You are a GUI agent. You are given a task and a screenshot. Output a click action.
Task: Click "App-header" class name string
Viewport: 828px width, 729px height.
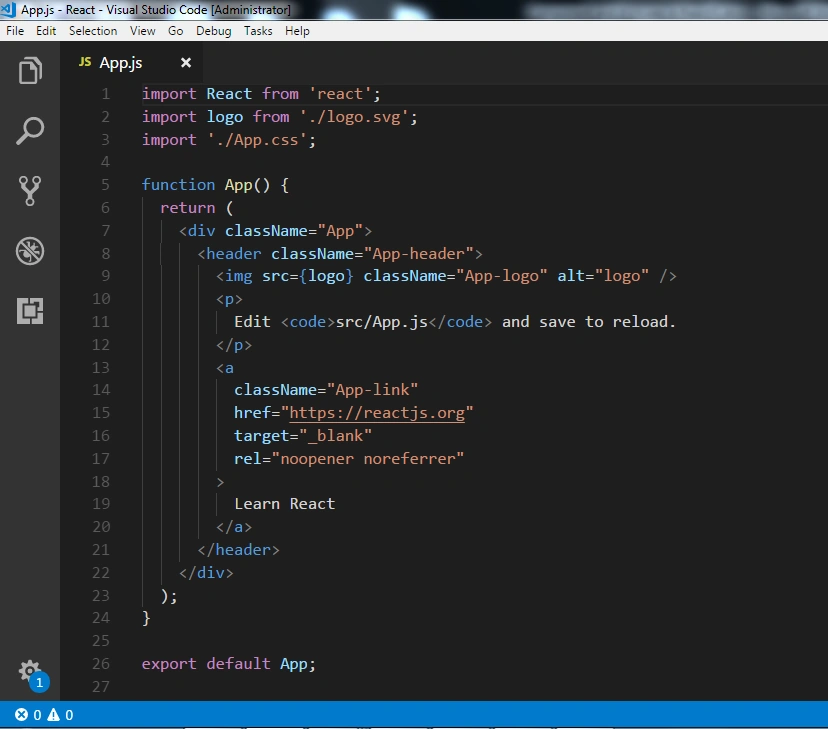[x=418, y=254]
